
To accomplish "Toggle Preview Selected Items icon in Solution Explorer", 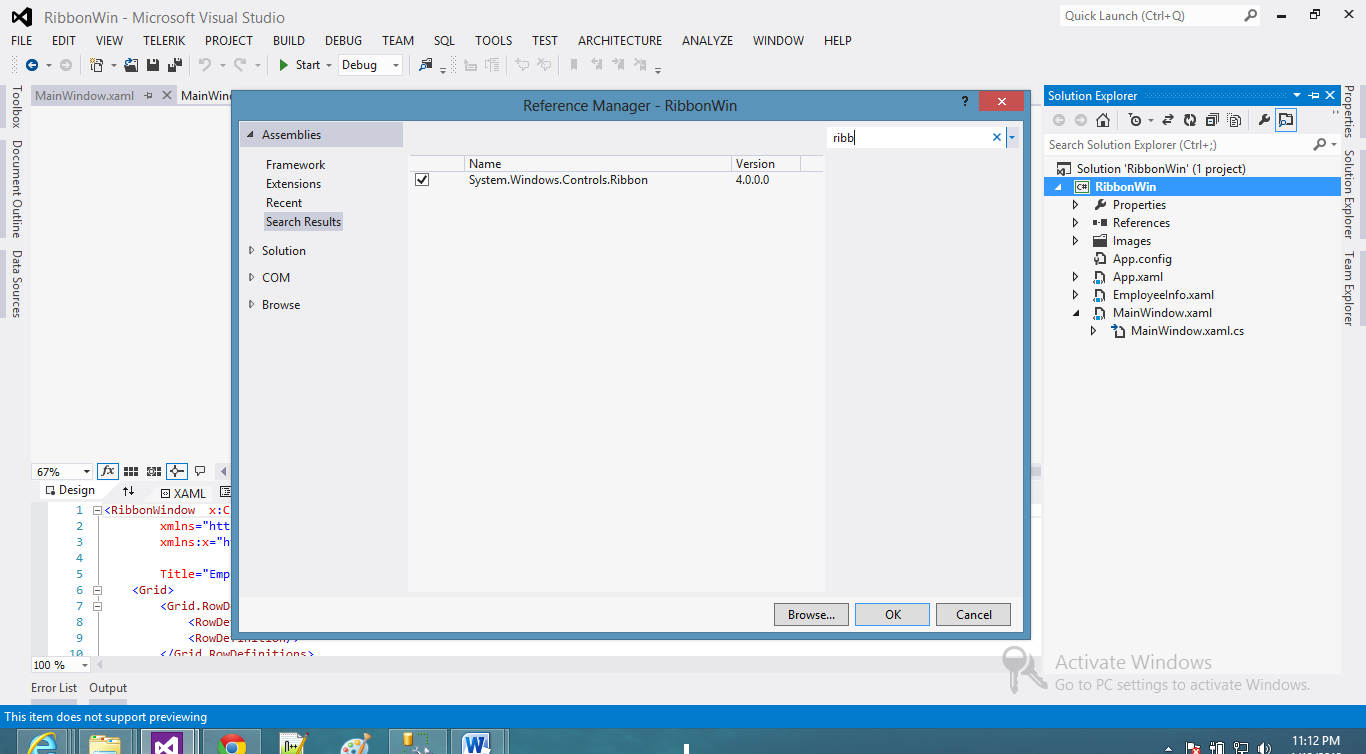I will (1286, 120).
